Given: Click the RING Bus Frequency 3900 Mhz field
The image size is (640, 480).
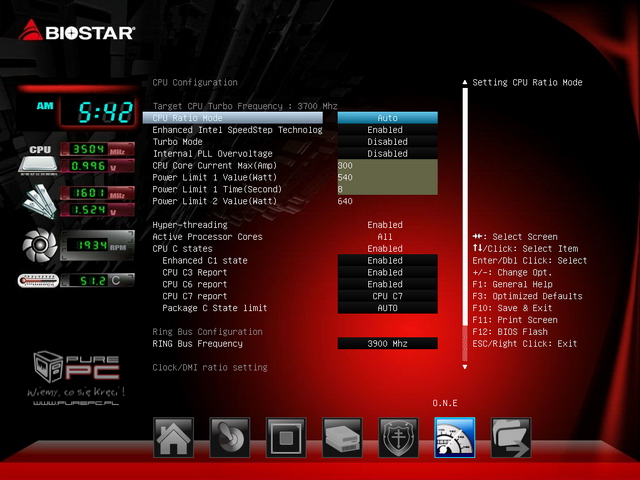Looking at the screenshot, I should tap(387, 343).
